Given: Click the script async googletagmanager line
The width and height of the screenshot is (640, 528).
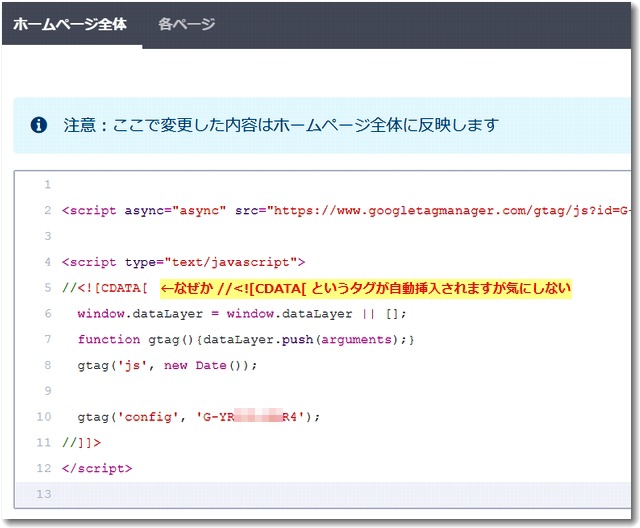Looking at the screenshot, I should coord(346,211).
